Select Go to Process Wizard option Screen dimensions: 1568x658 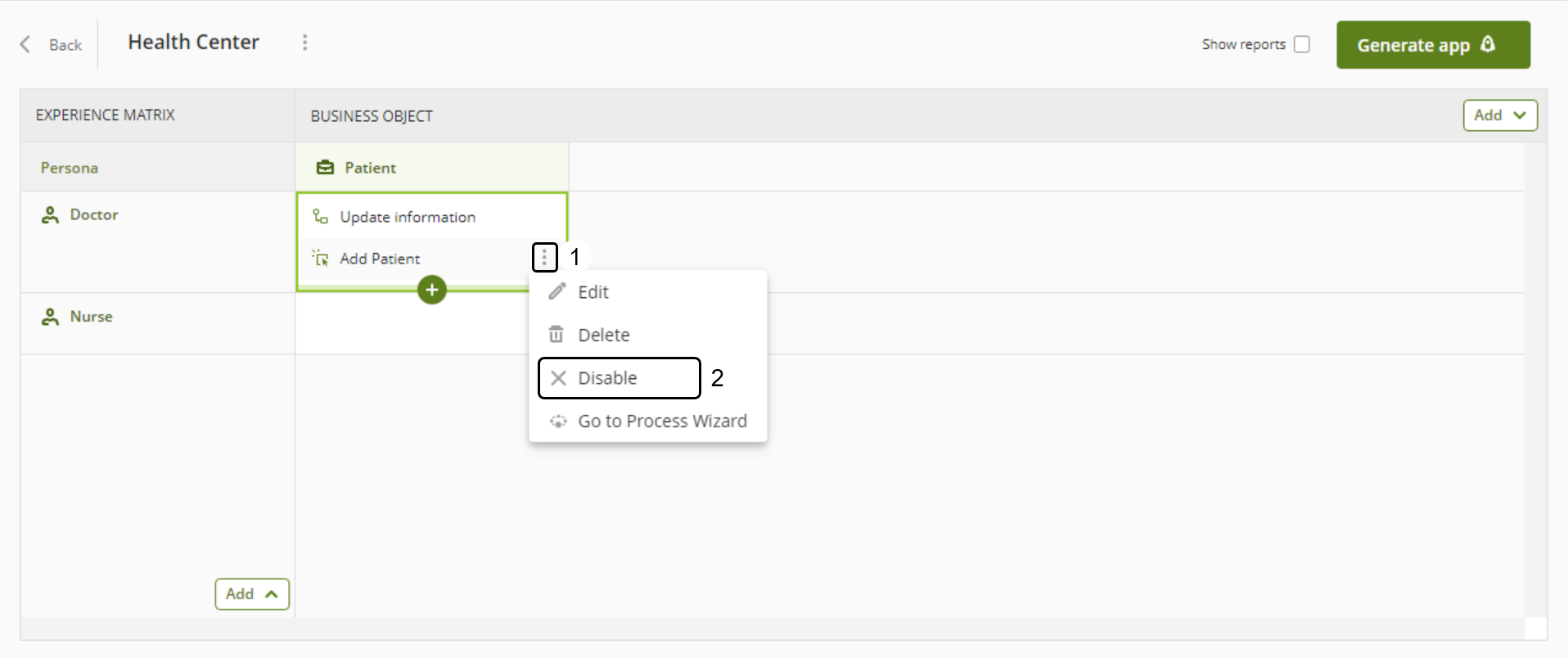(x=661, y=421)
